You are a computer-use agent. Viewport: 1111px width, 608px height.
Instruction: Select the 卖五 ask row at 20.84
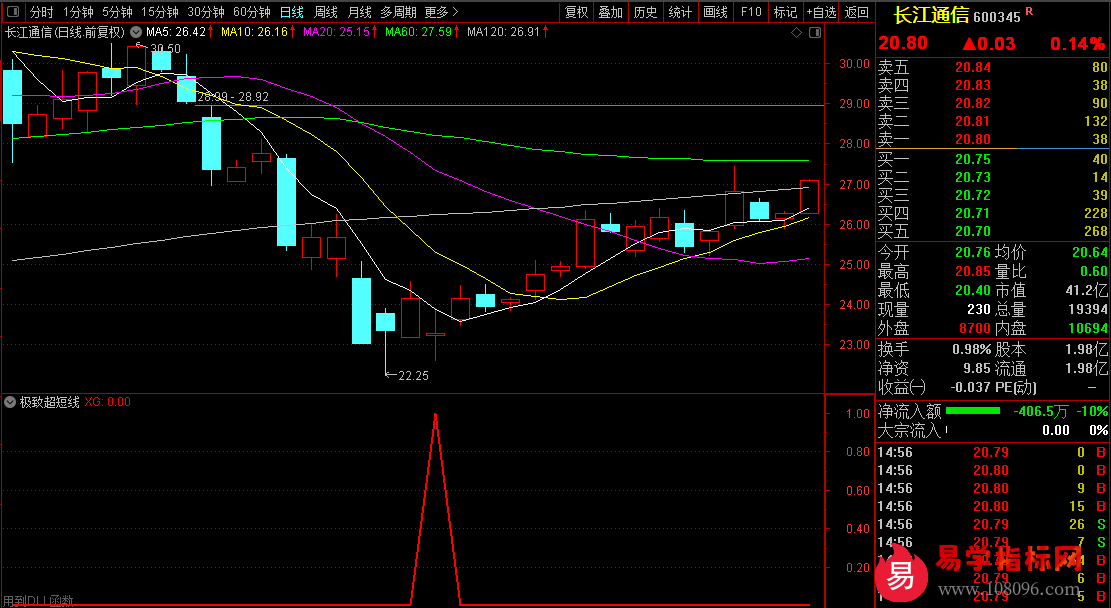993,67
